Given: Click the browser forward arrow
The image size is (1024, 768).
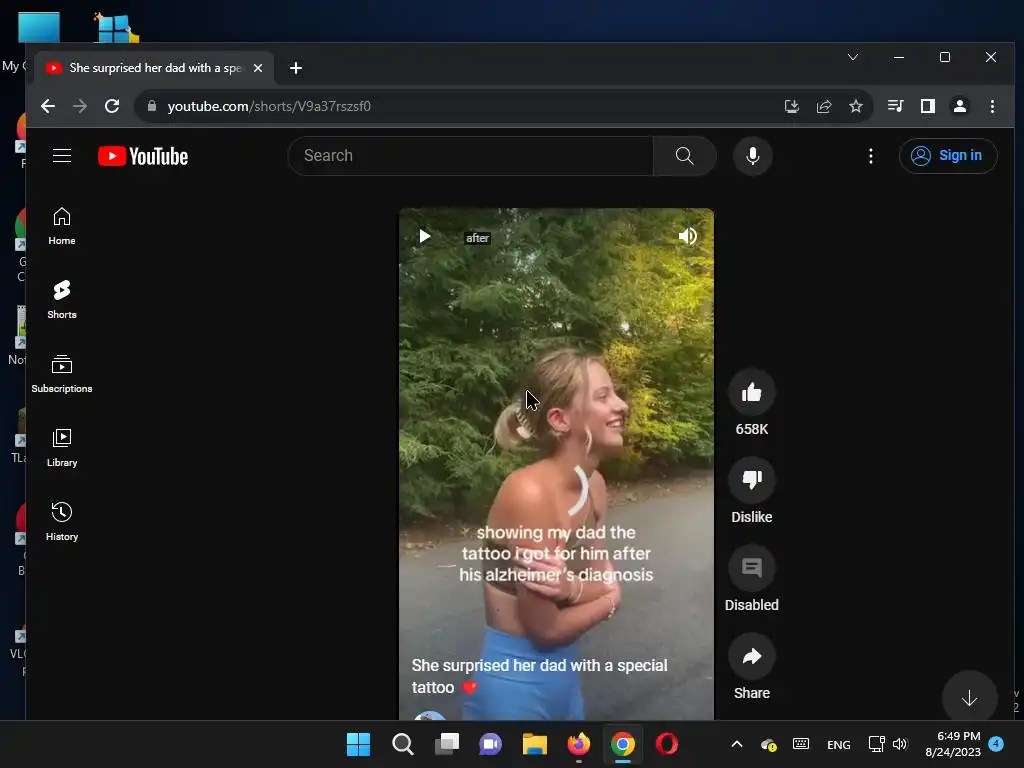Looking at the screenshot, I should click(80, 106).
